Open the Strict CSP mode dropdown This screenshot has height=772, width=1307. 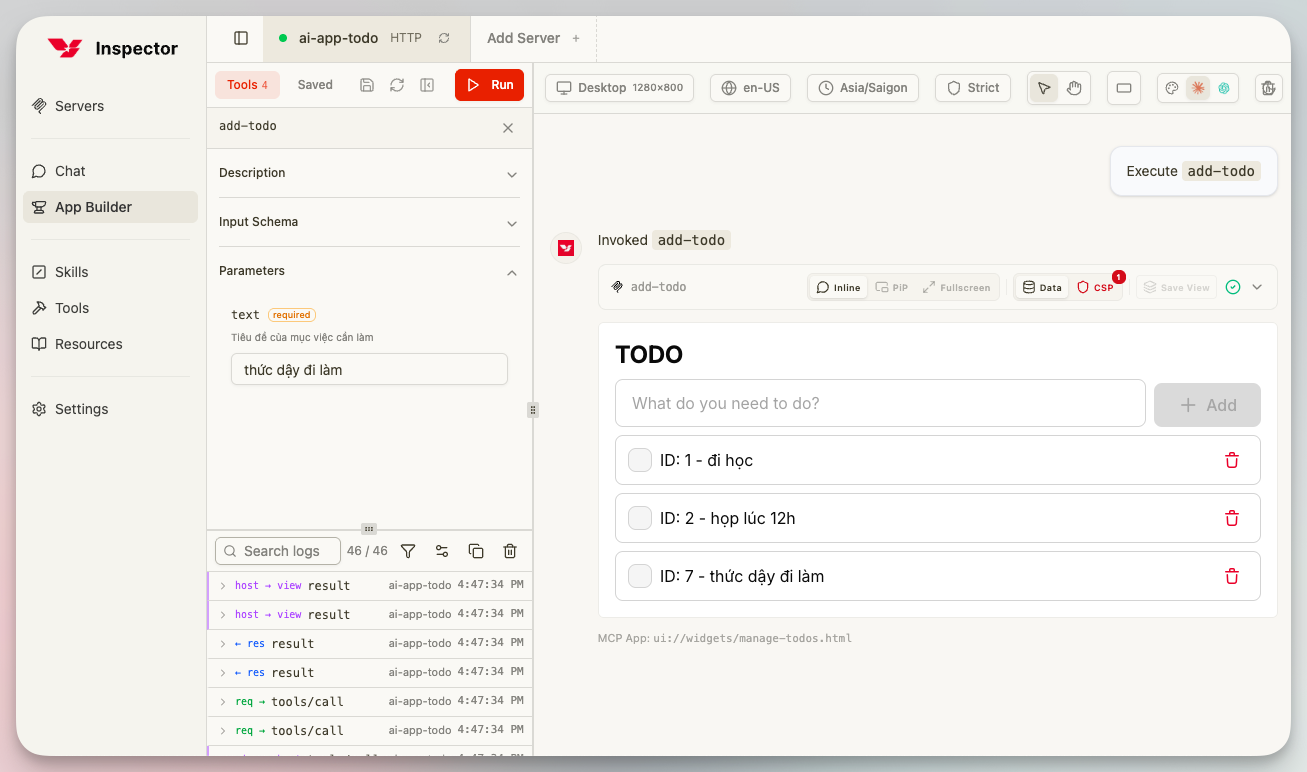[x=973, y=88]
